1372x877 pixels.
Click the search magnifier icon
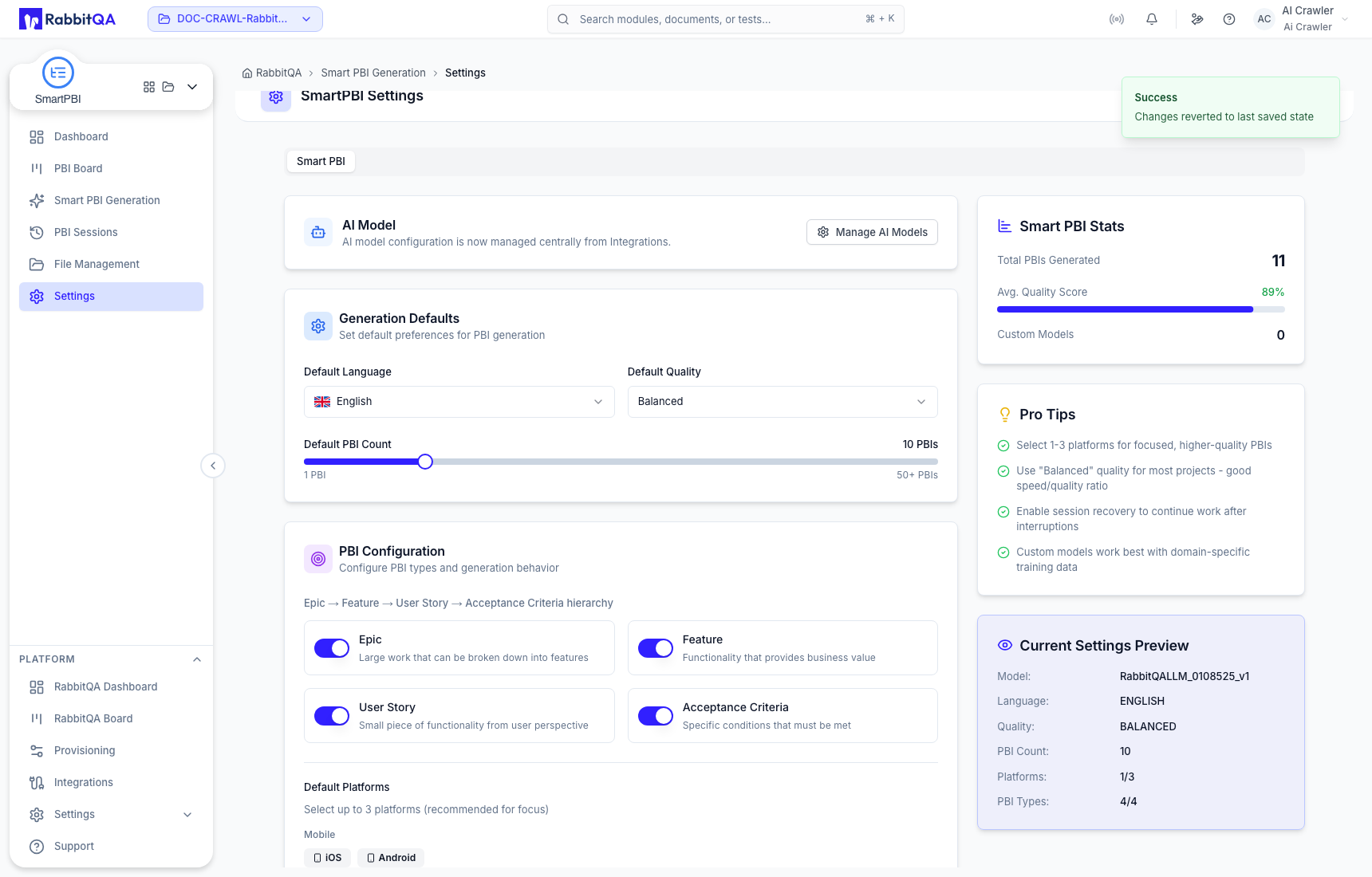563,19
